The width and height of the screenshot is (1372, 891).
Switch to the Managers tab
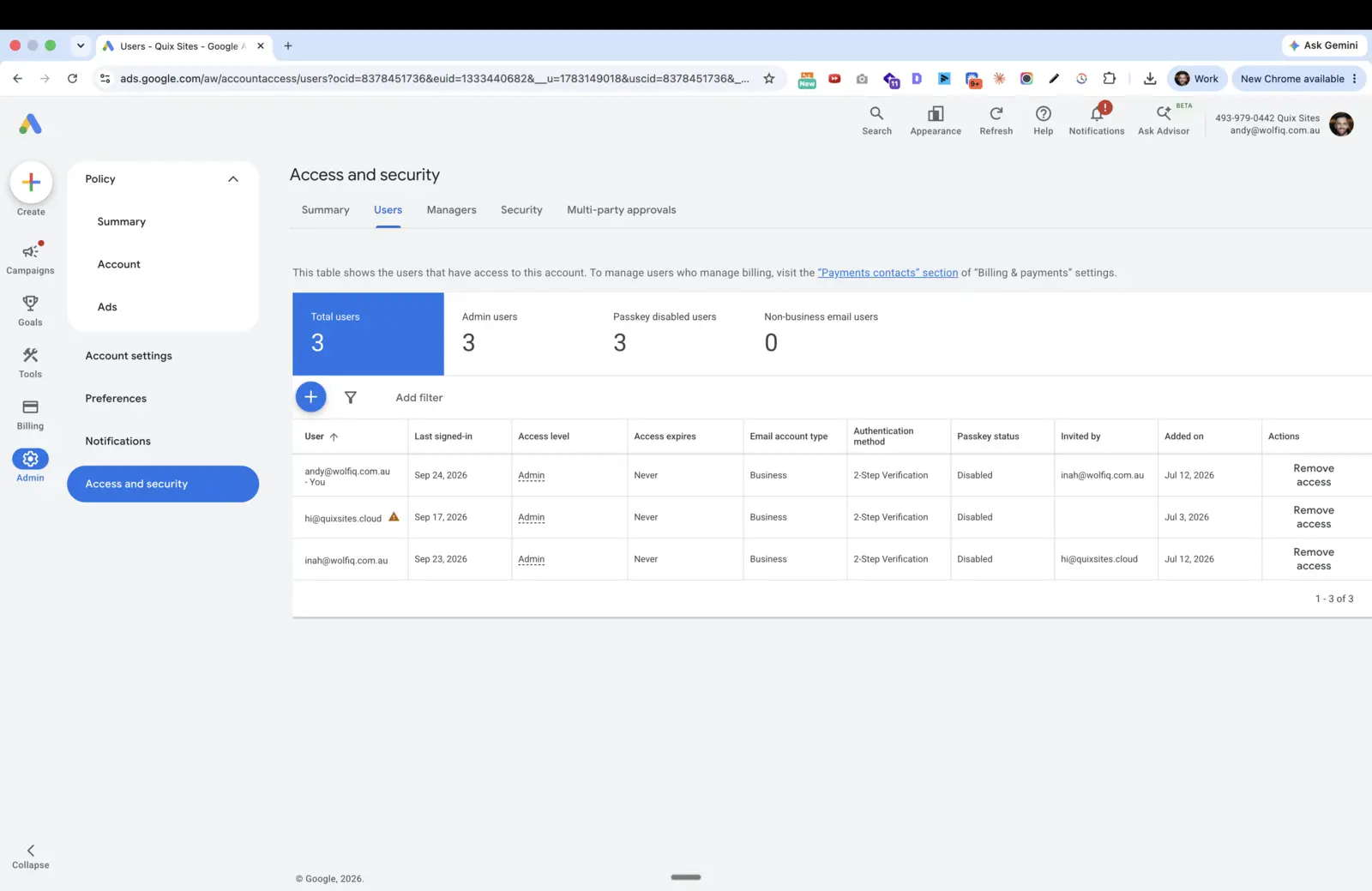[x=451, y=210]
